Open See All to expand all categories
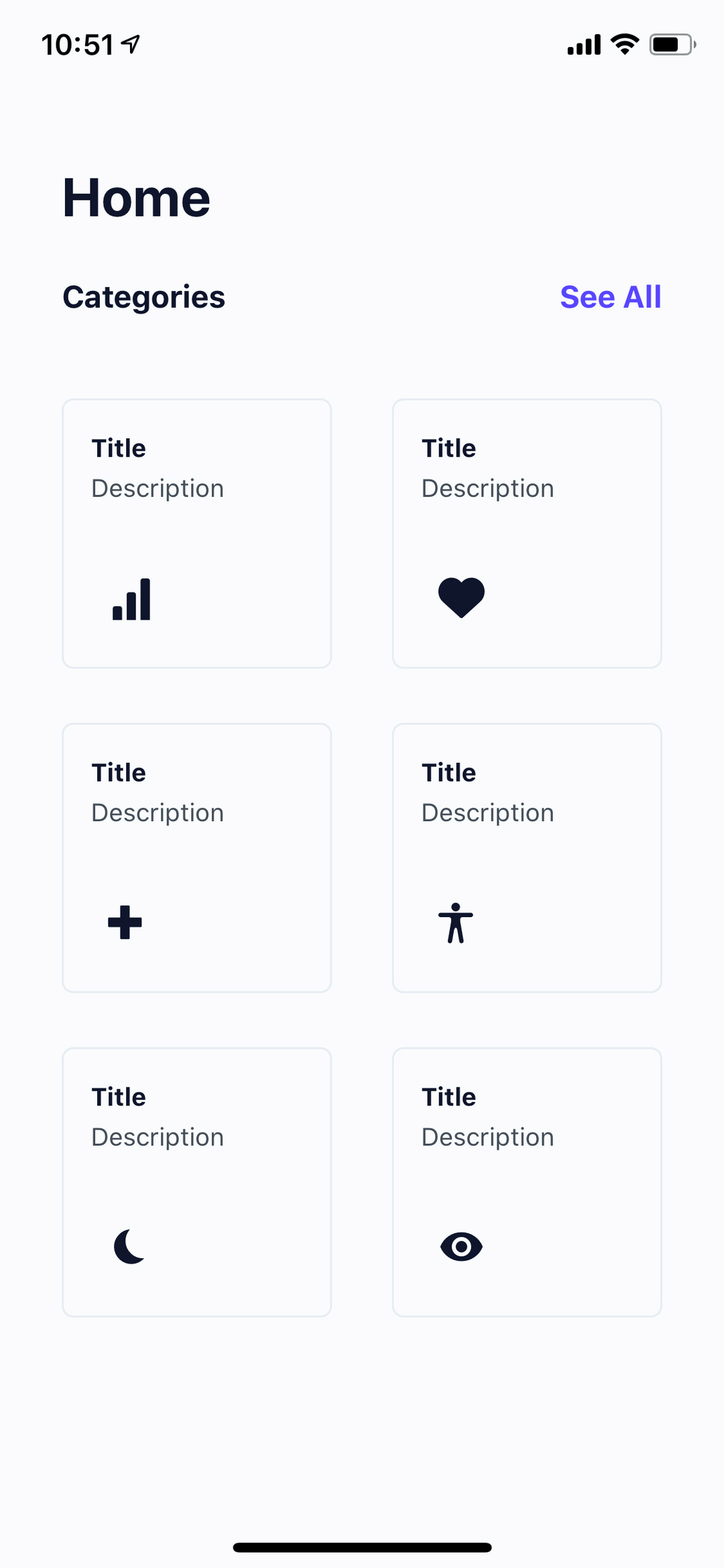724x1568 pixels. coord(611,297)
